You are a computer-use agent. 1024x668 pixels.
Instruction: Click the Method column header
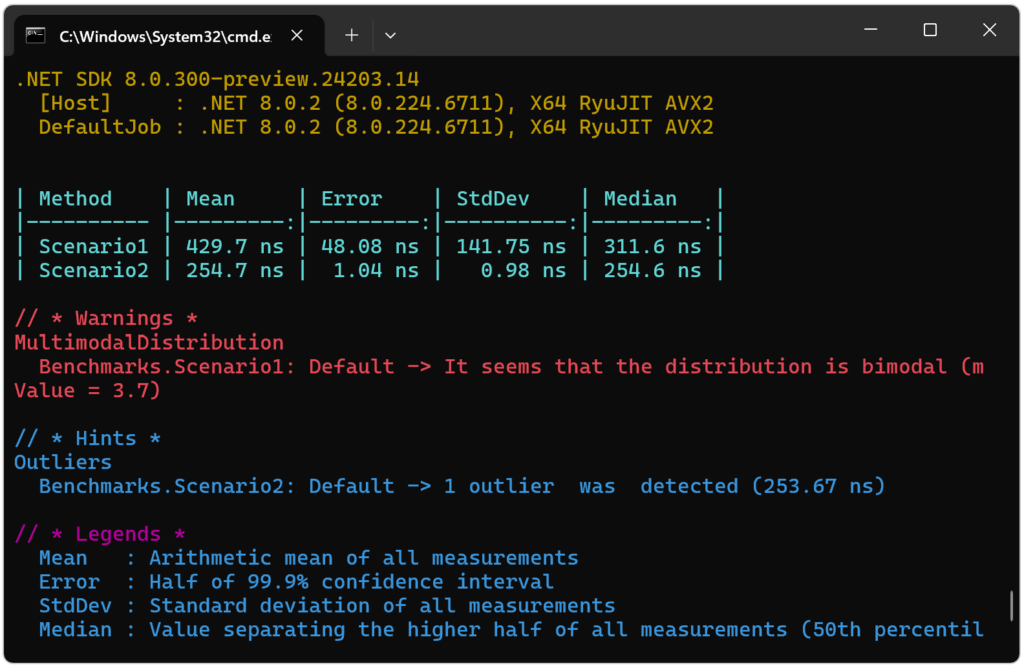pos(75,198)
